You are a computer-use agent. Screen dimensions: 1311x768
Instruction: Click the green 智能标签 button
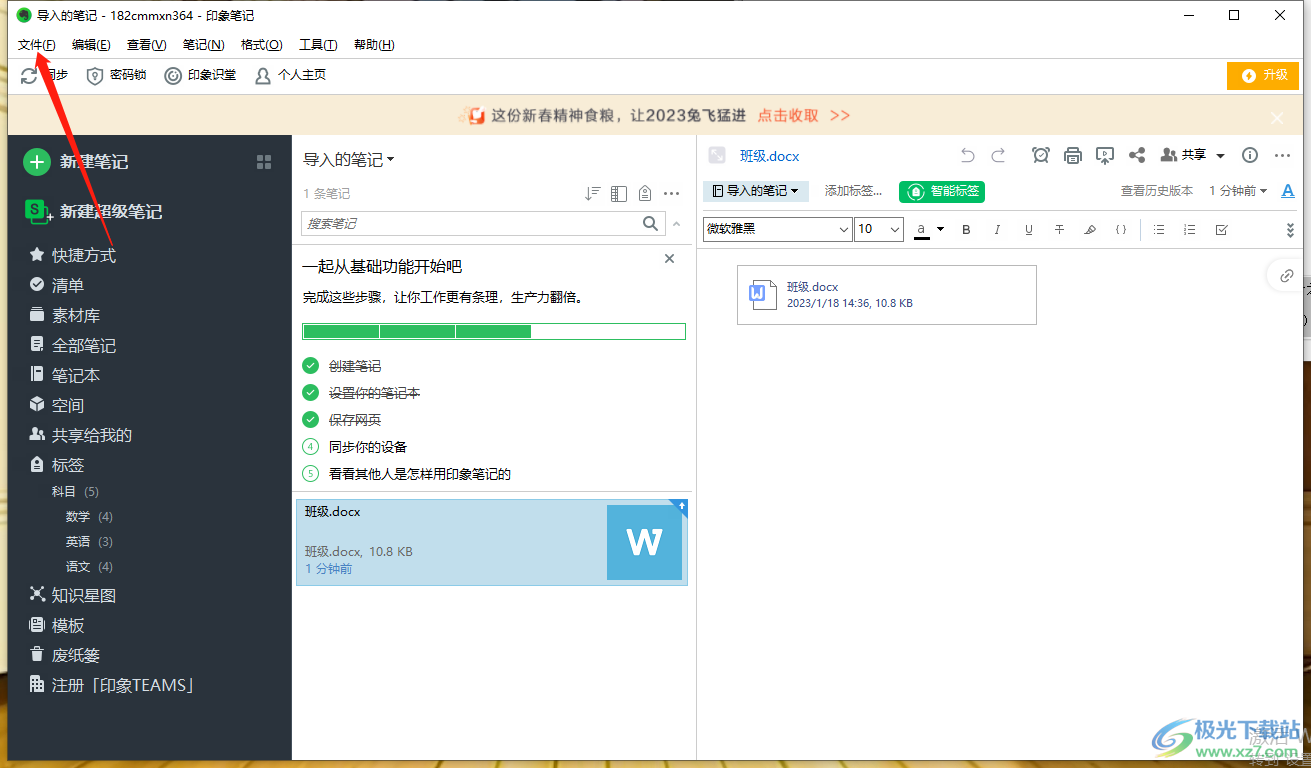coord(942,191)
